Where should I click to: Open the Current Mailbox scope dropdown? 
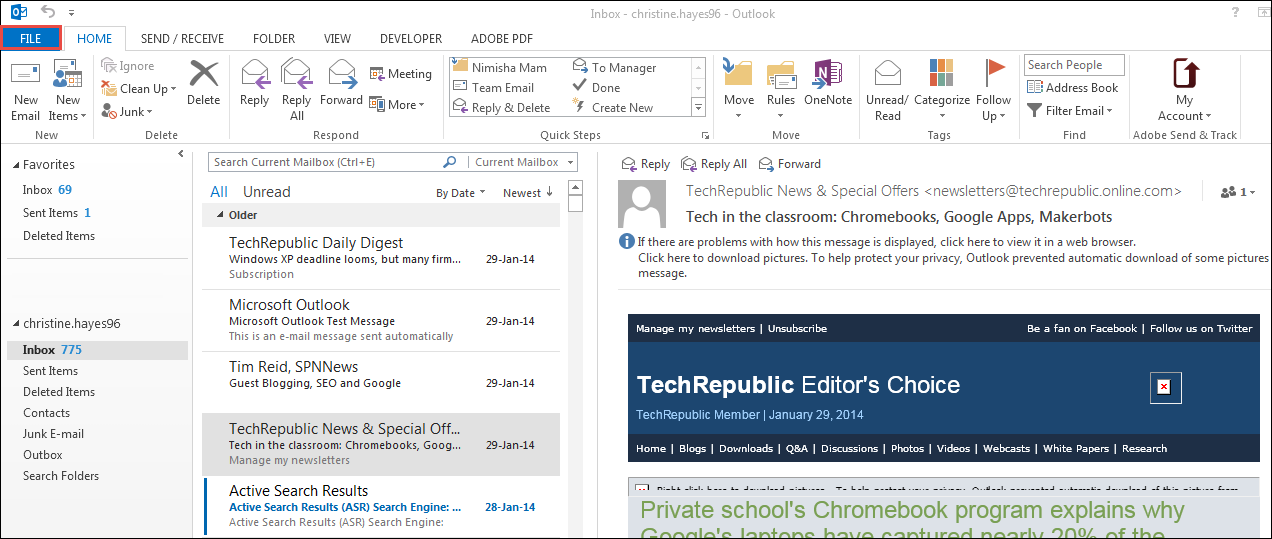(522, 162)
